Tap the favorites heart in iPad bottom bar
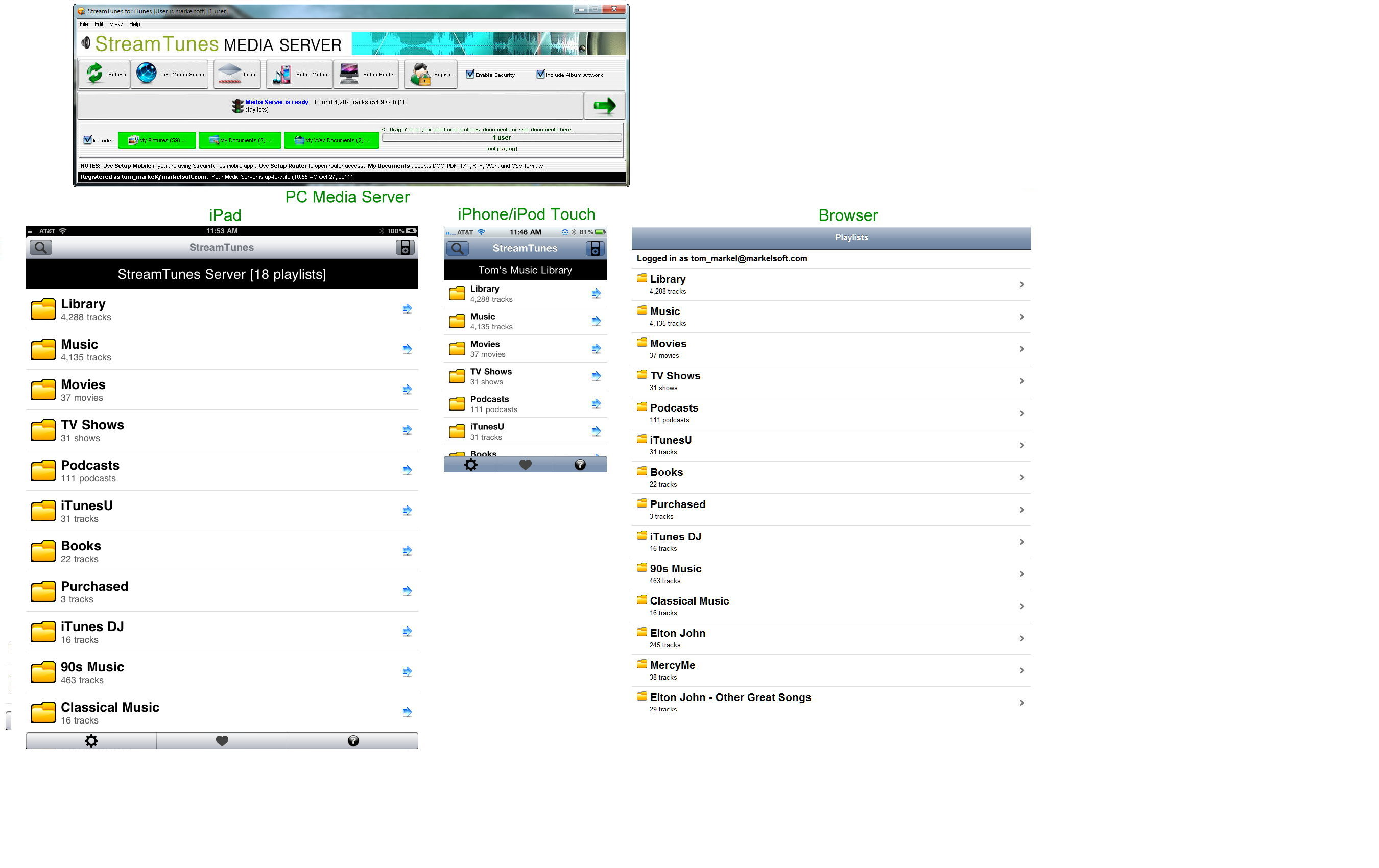This screenshot has width=1379, height=868. (222, 740)
